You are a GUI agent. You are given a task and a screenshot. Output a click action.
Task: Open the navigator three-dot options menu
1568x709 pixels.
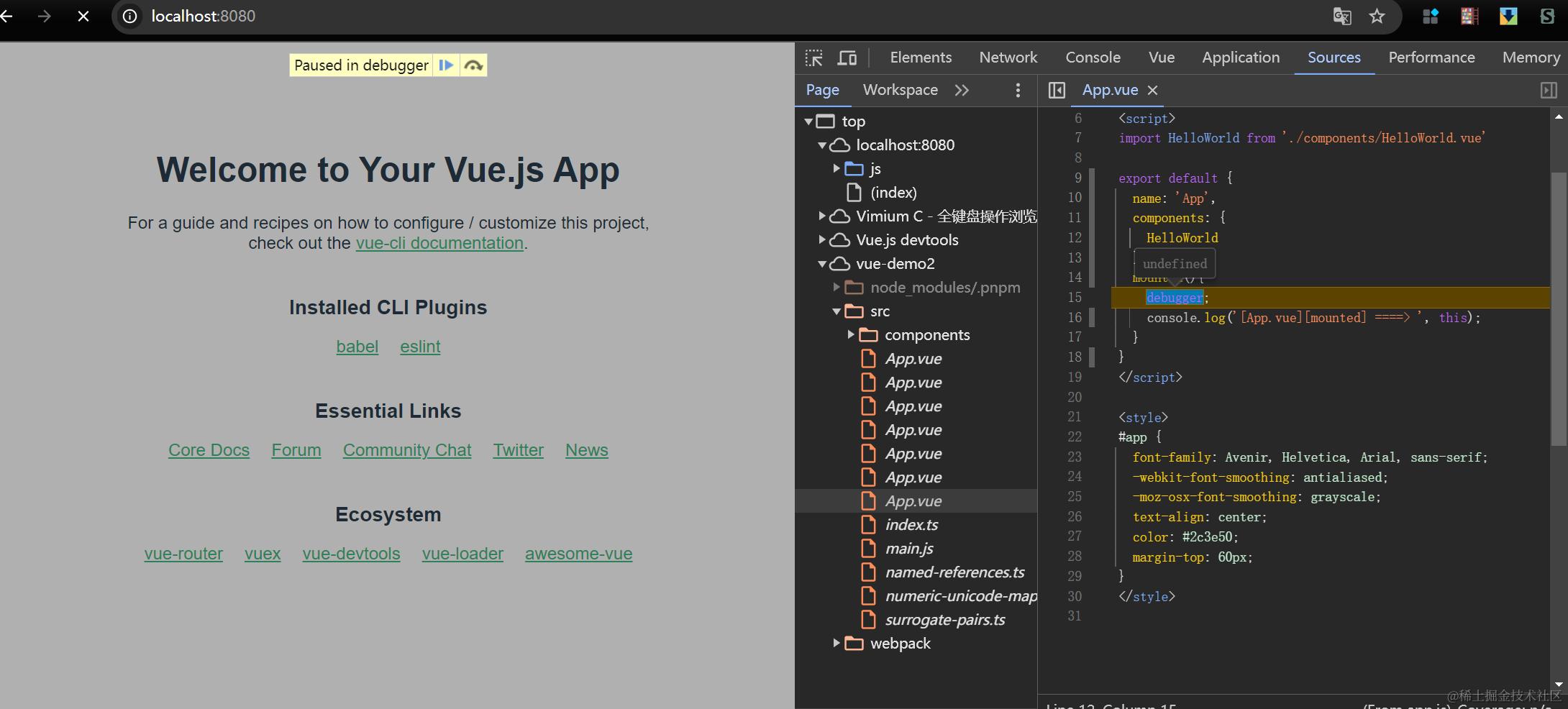(x=1018, y=90)
